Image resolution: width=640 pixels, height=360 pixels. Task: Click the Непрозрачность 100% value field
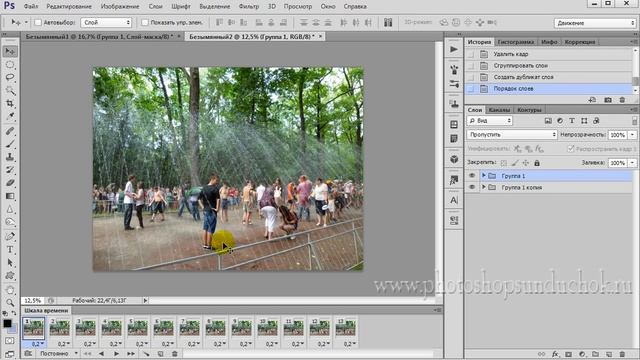click(617, 135)
